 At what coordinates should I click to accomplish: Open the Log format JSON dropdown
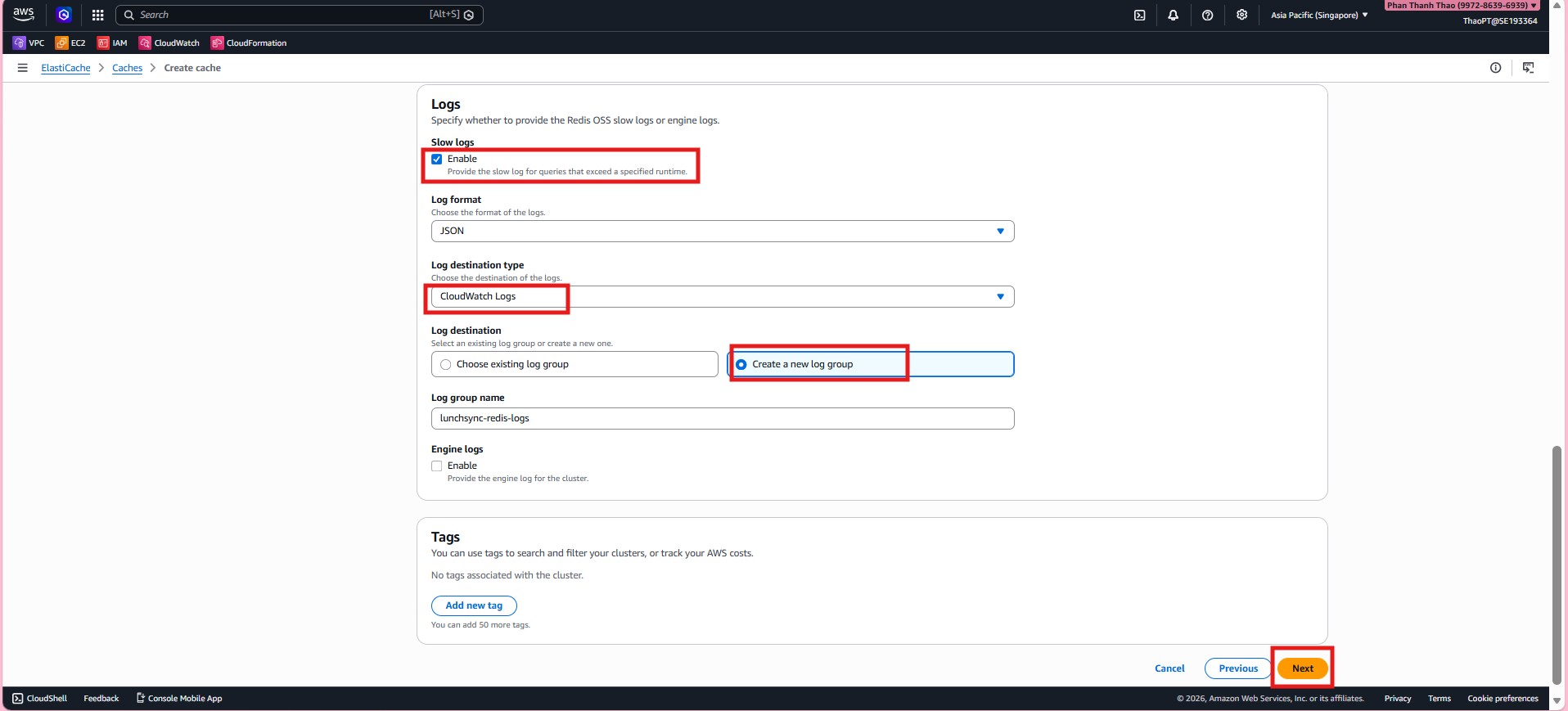[x=723, y=231]
